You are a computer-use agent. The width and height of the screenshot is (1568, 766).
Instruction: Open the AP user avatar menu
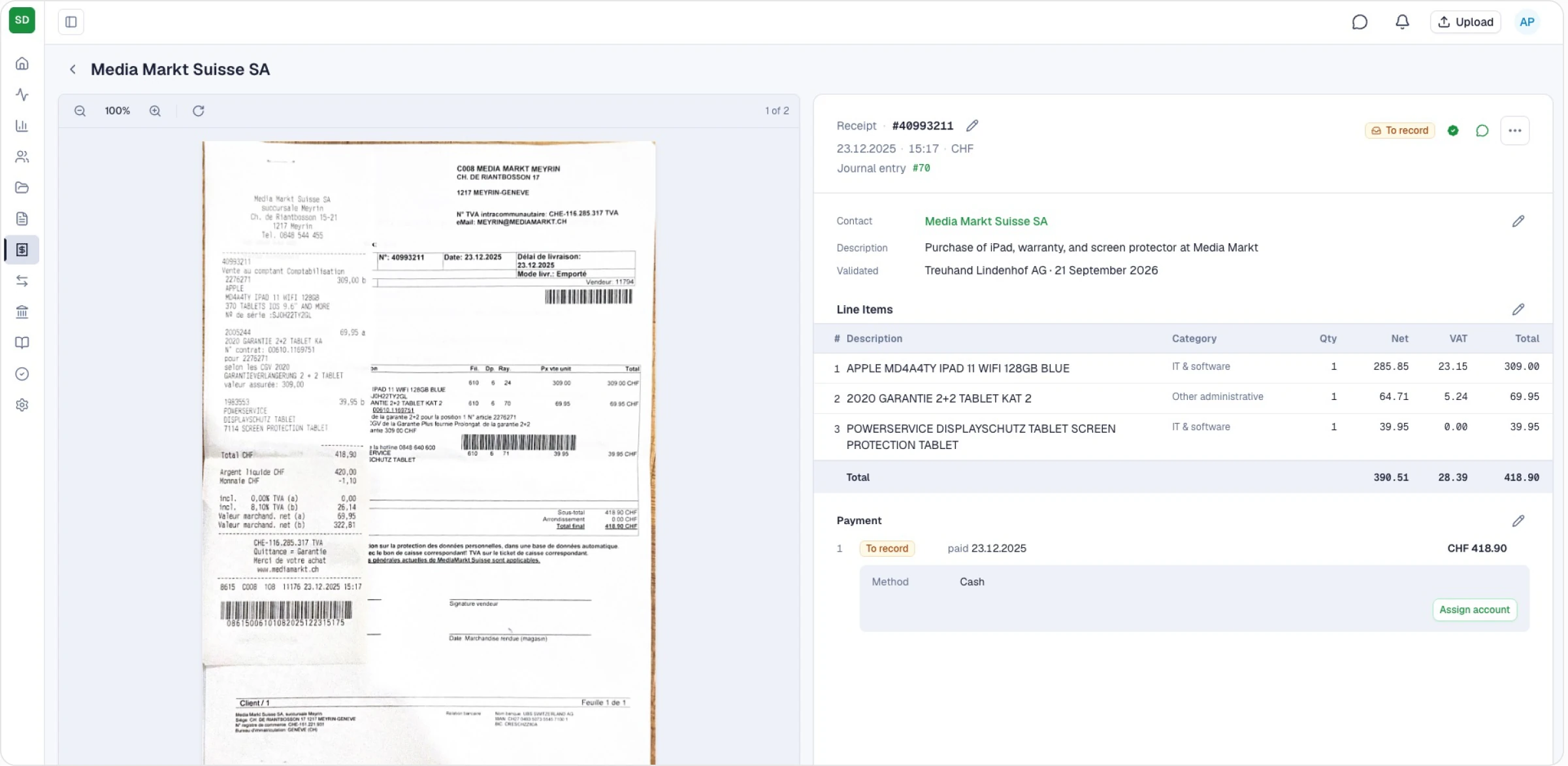pos(1527,22)
